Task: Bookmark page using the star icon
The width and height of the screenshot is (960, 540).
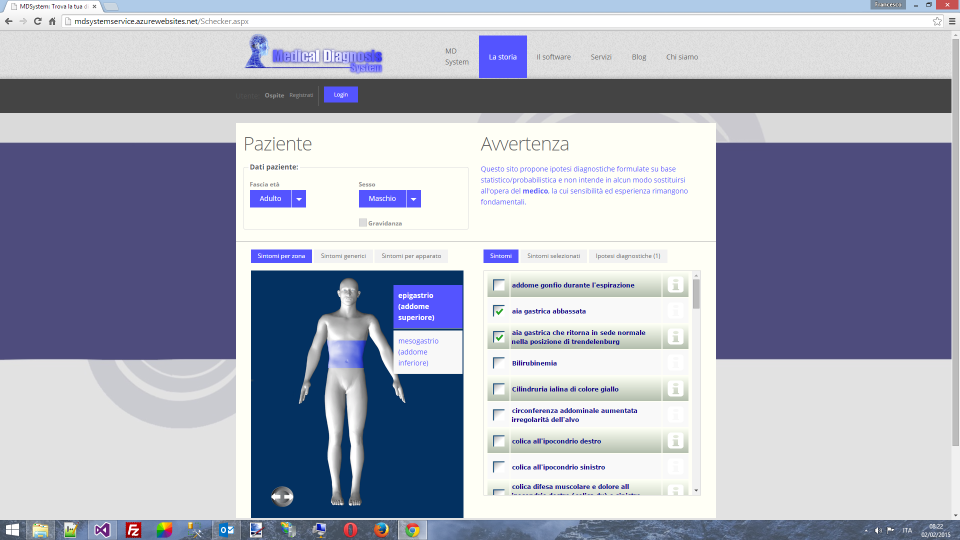Action: pyautogui.click(x=937, y=20)
